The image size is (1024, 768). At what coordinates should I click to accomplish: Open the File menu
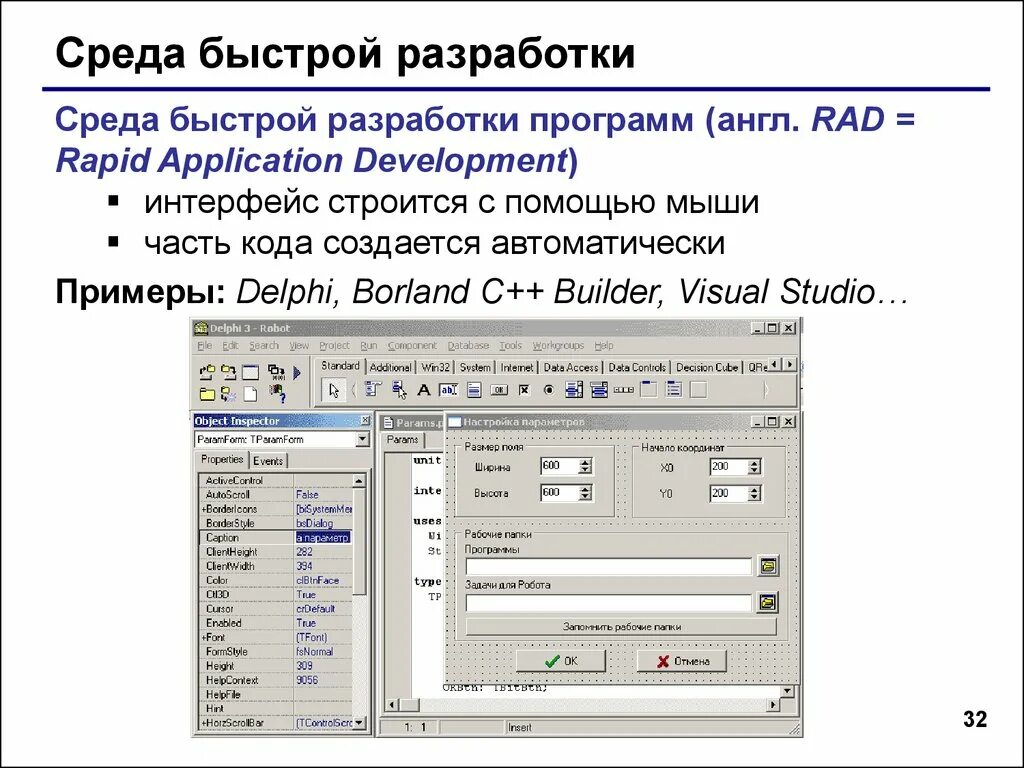click(x=204, y=345)
